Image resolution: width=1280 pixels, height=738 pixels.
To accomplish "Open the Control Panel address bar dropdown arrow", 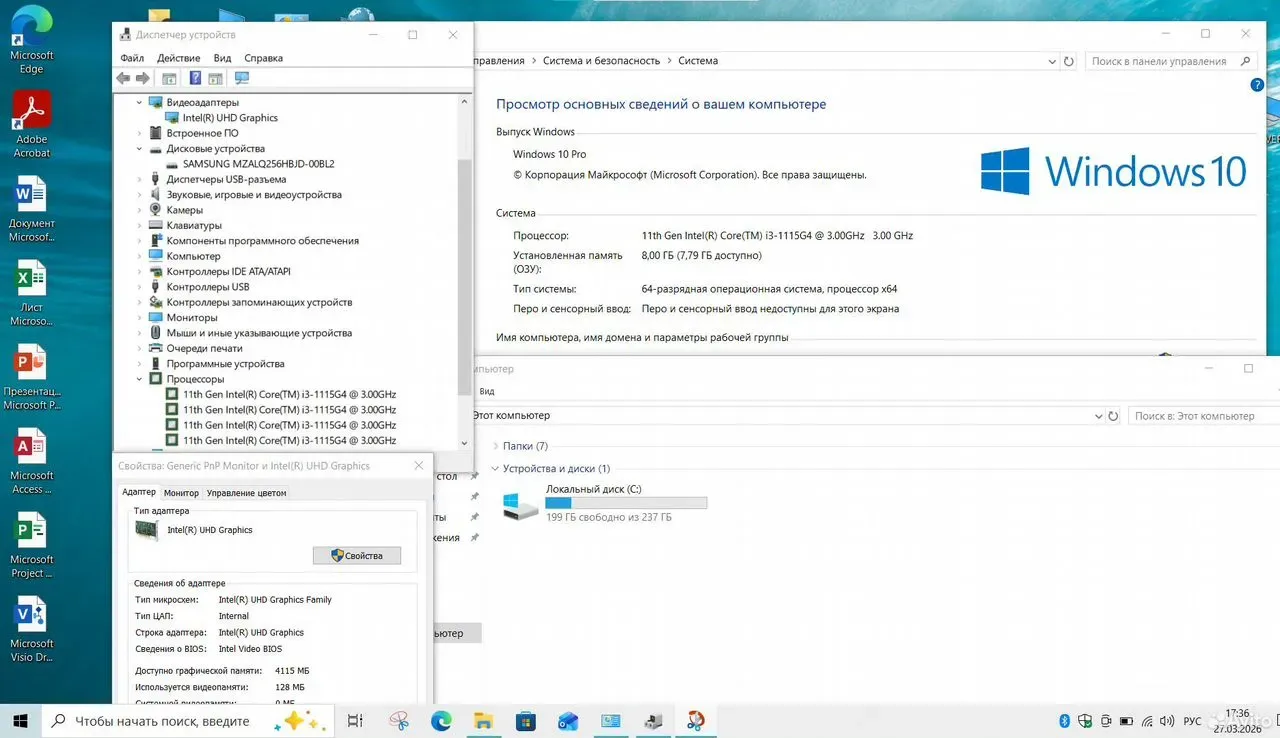I will (x=1054, y=61).
